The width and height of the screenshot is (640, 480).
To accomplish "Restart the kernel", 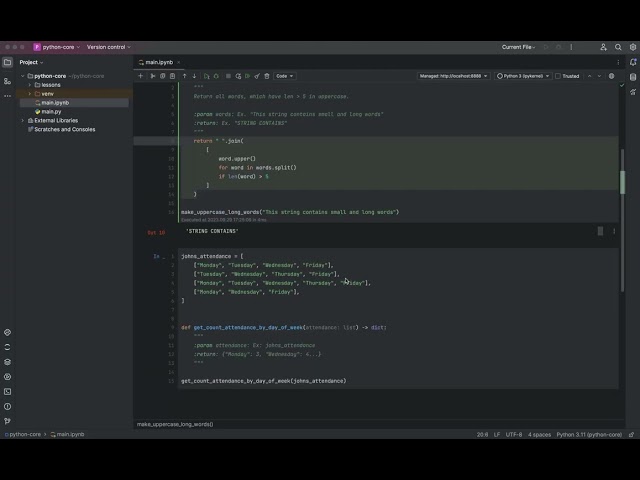I will 238,76.
